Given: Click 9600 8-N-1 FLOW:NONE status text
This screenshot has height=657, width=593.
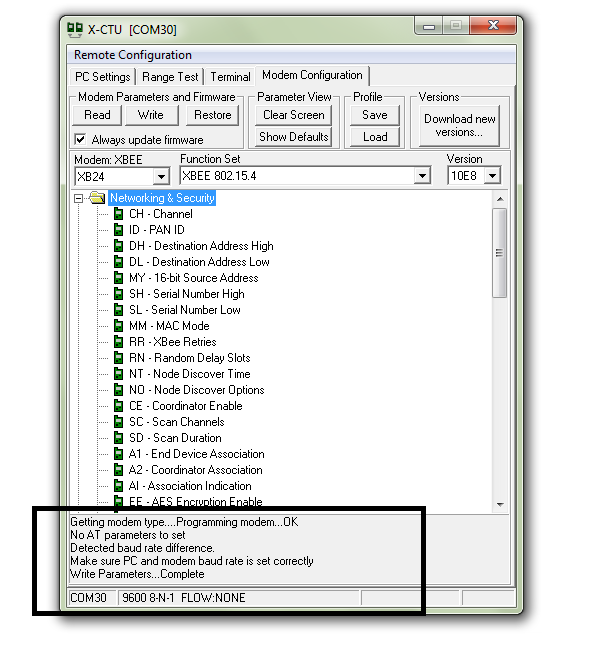Looking at the screenshot, I should coord(184,598).
